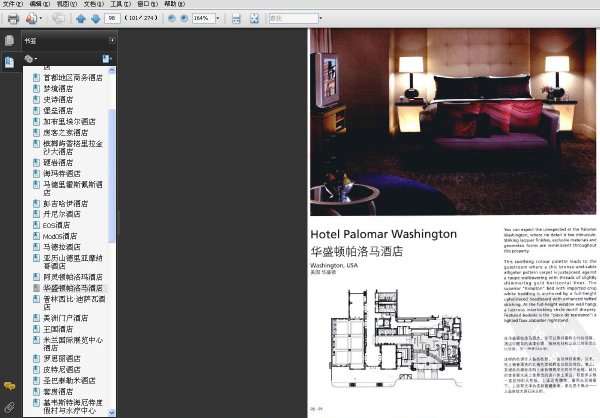Click bookmark page icon beside 王国酒店
This screenshot has height=418, width=600.
[x=36, y=329]
